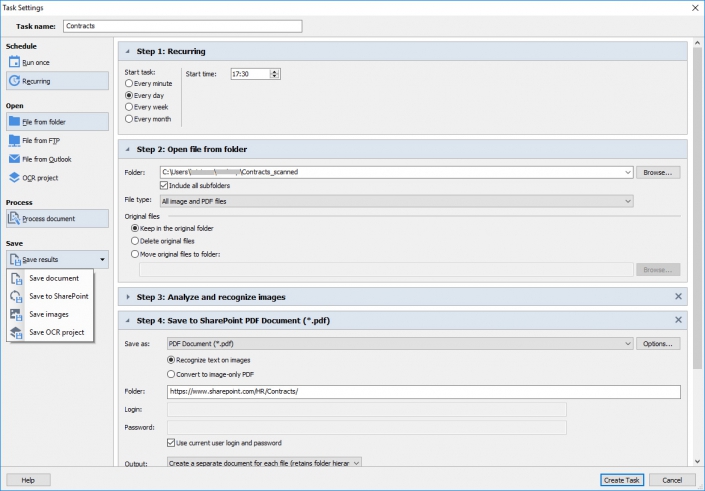The height and width of the screenshot is (491, 705).
Task: Click the Process document icon
Action: pos(14,219)
